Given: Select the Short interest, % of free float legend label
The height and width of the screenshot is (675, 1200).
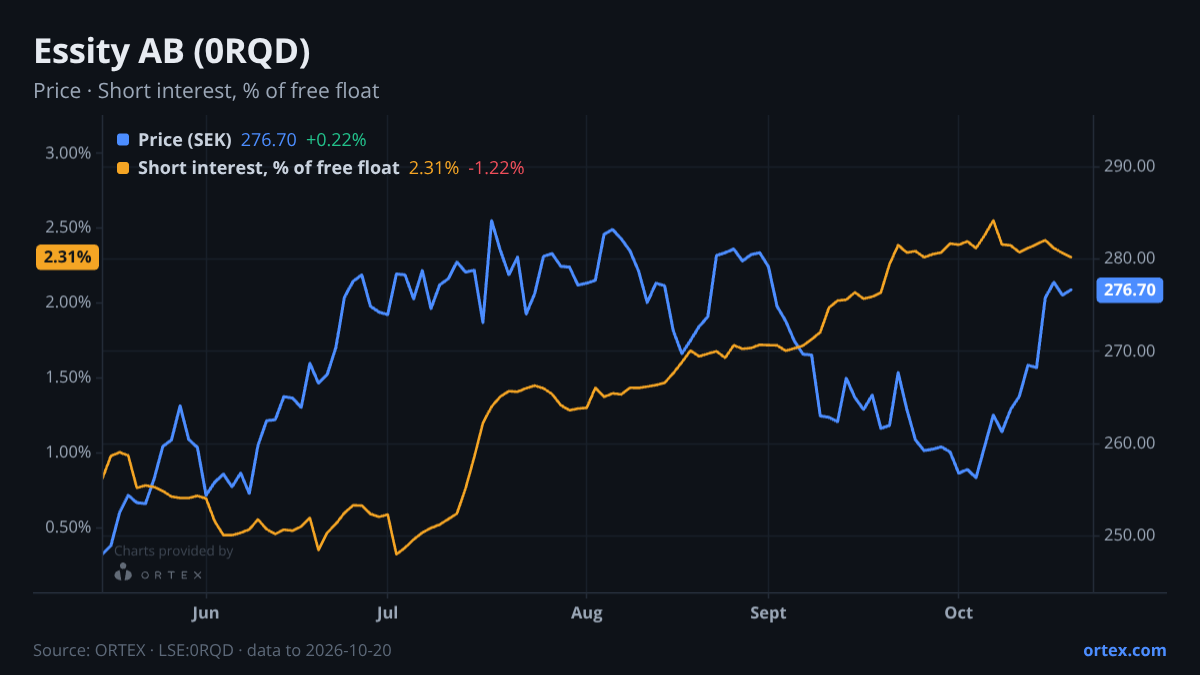Looking at the screenshot, I should click(268, 168).
